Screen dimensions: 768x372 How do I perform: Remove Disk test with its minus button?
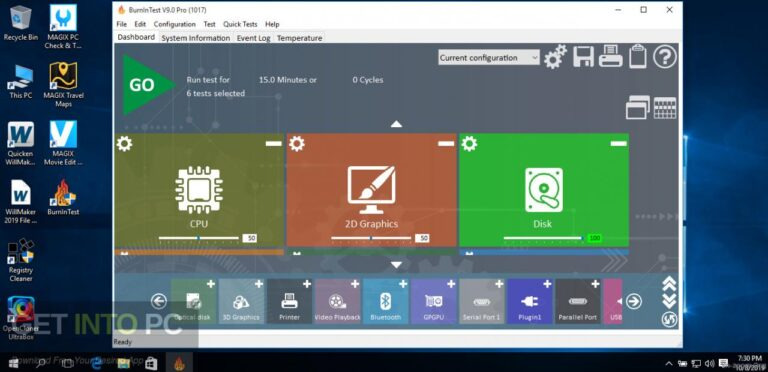click(x=618, y=143)
